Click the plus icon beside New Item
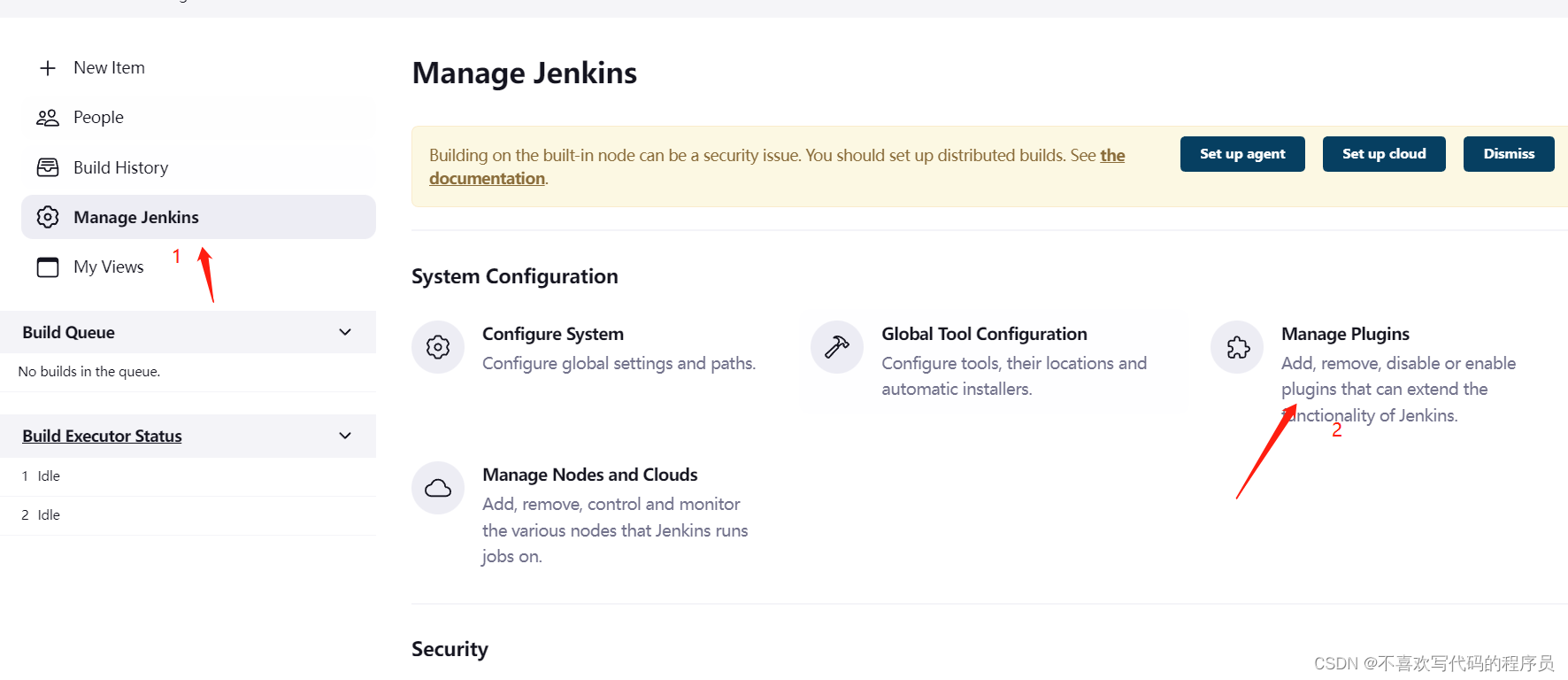 point(48,68)
